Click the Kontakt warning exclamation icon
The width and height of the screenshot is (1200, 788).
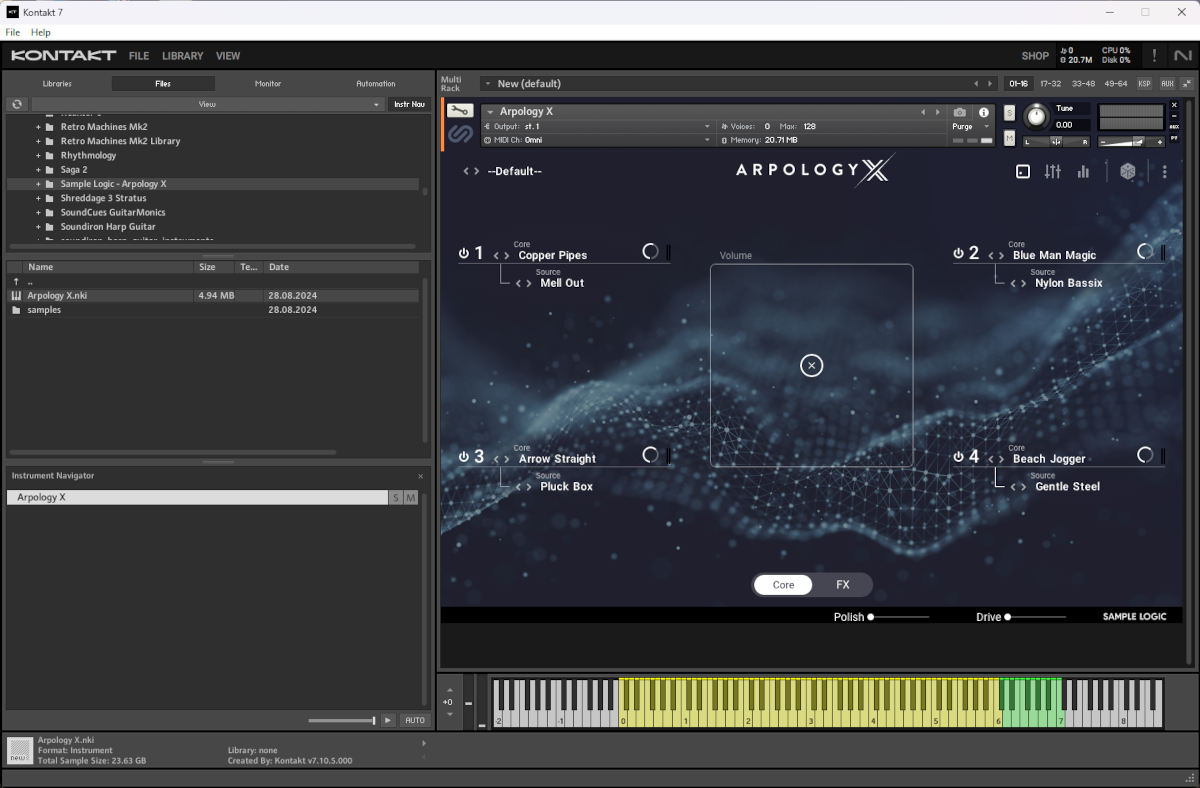1154,56
